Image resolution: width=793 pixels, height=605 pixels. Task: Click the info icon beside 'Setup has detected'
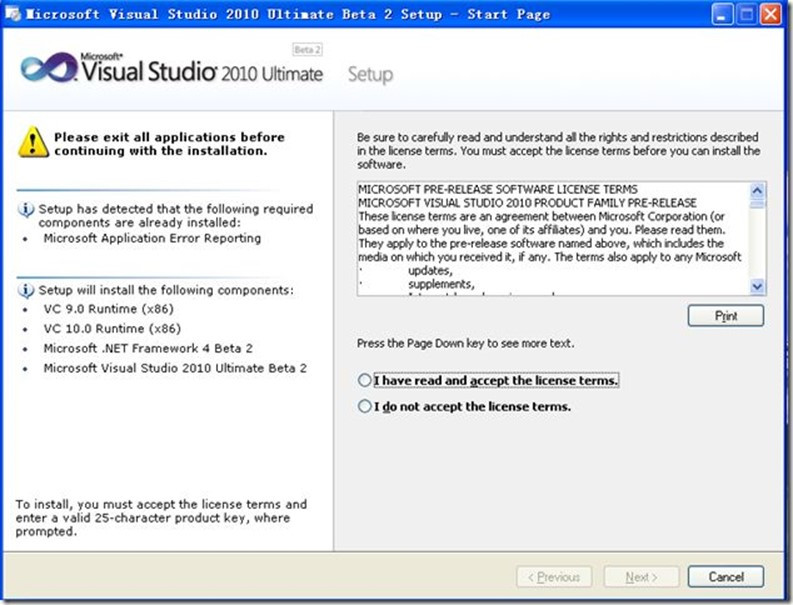point(26,209)
